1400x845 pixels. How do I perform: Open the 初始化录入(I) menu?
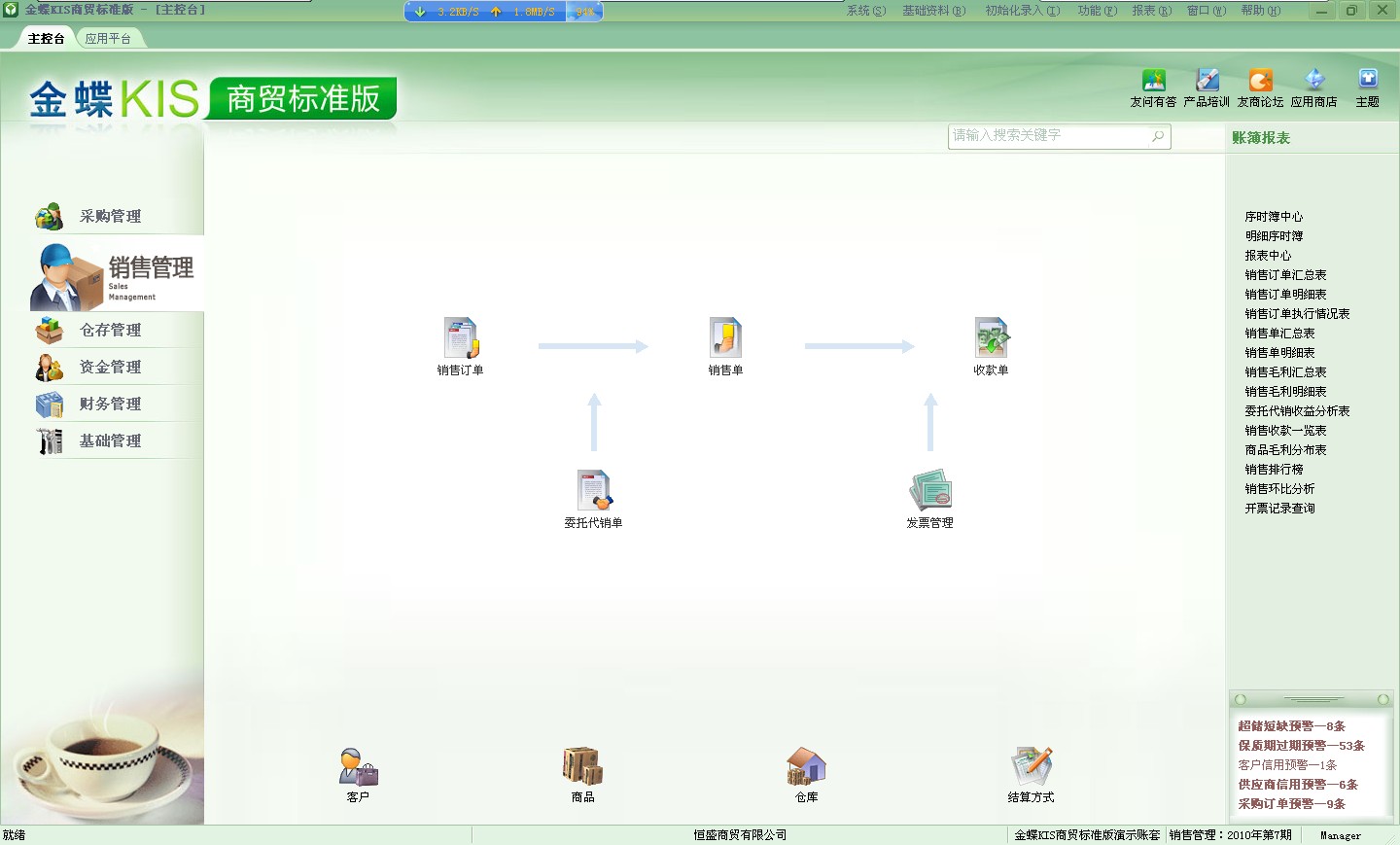1023,11
